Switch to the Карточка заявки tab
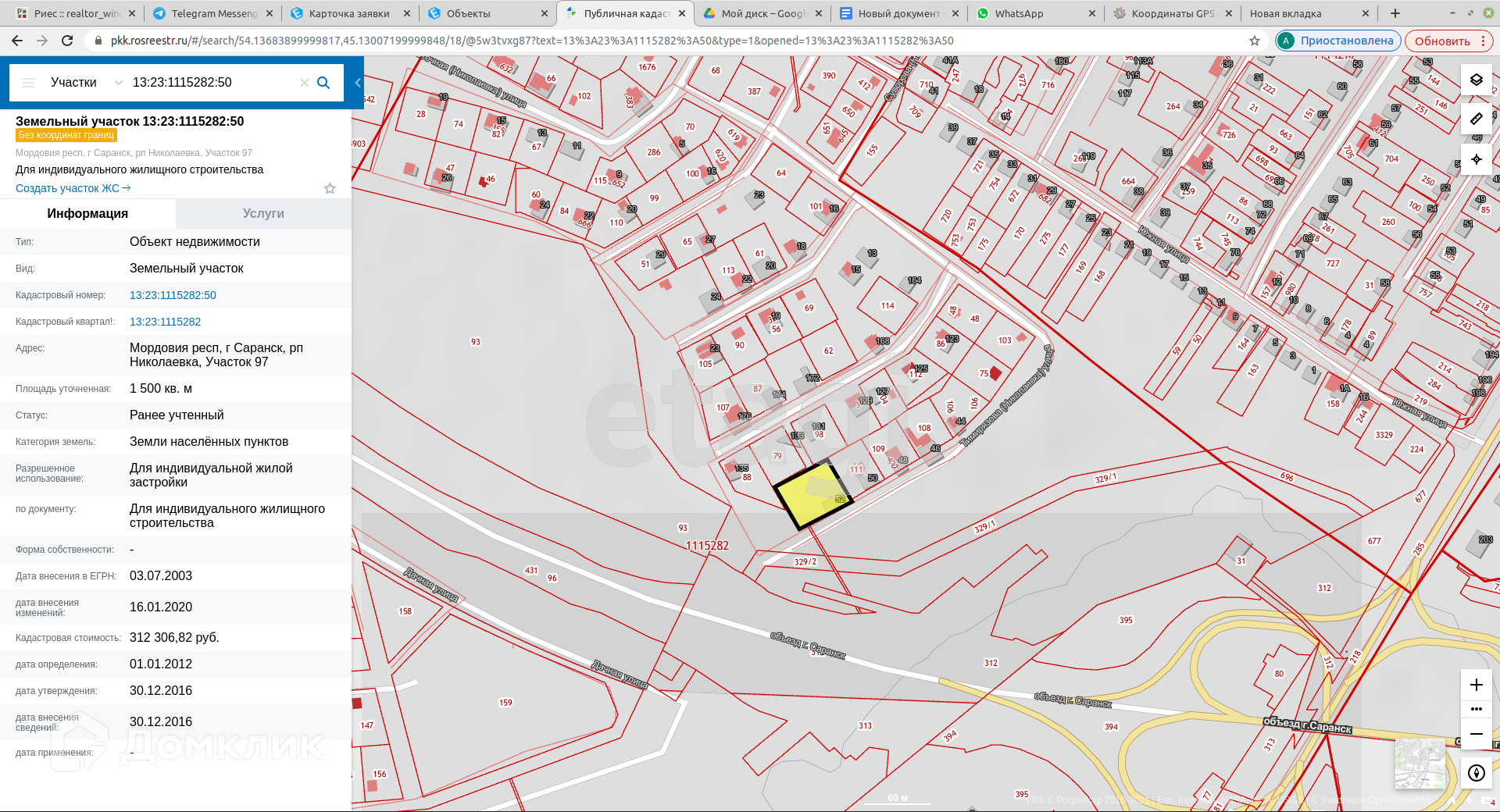Viewport: 1500px width, 812px height. [348, 13]
